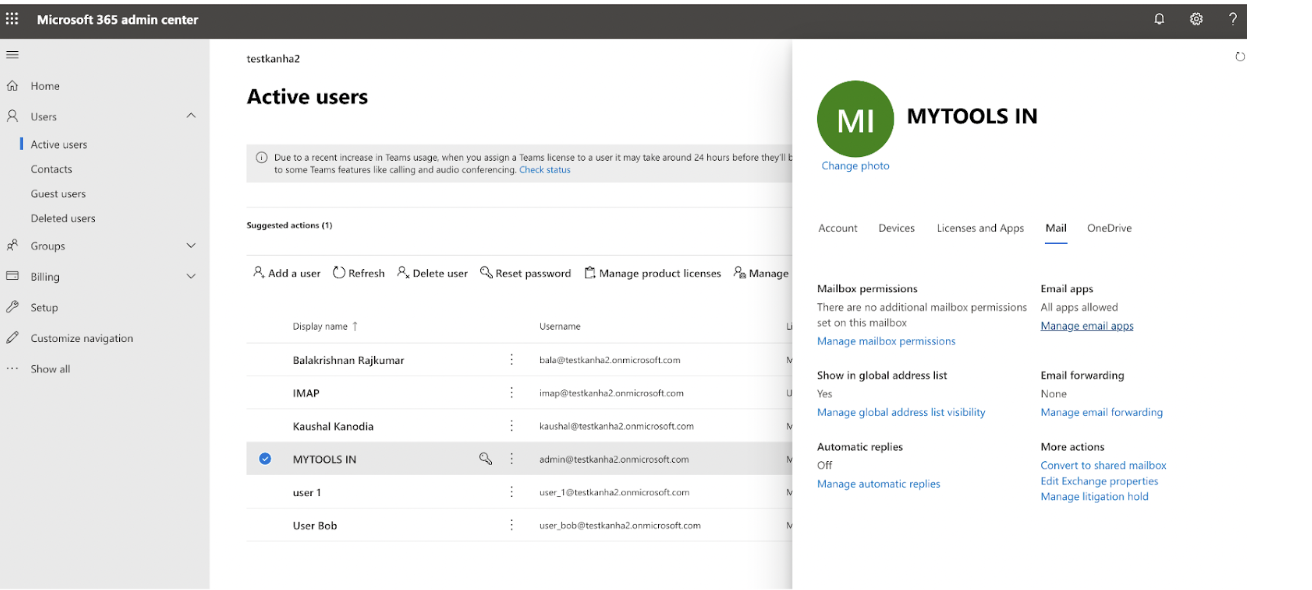Screen dimensions: 1312x590
Task: Switch to the Licenses and Apps tab
Action: 980,228
